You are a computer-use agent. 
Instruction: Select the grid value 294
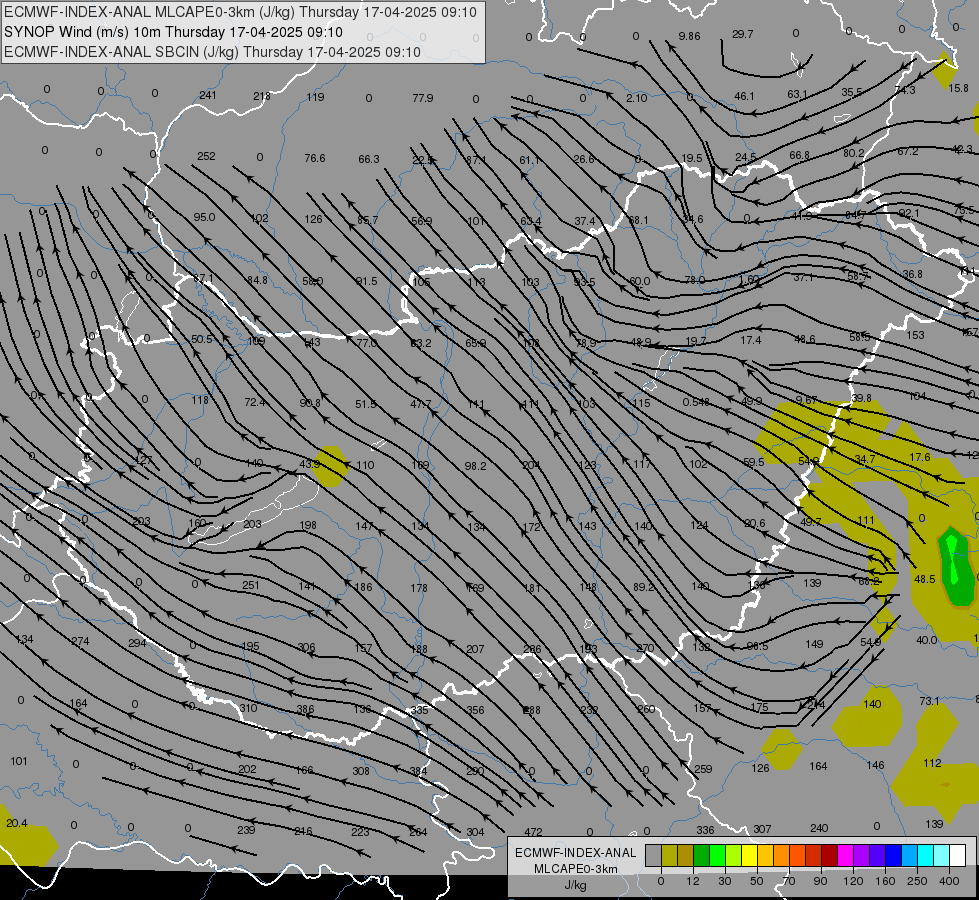137,643
